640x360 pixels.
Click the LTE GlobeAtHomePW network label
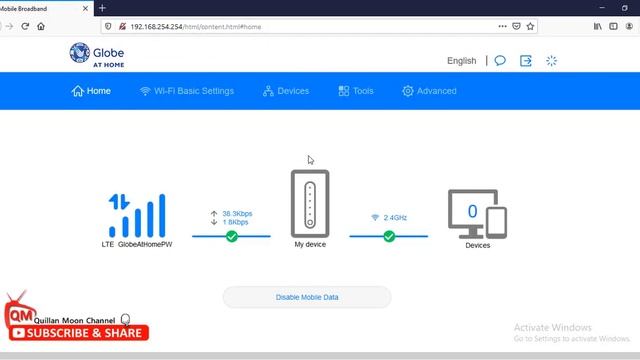[137, 244]
